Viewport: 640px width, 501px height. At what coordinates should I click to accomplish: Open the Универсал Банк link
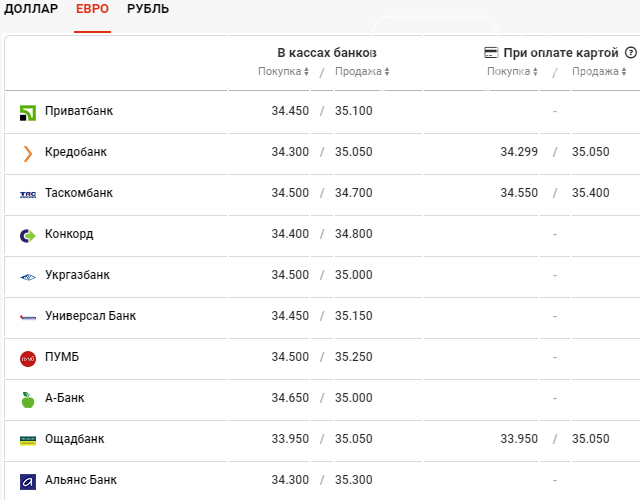[91, 316]
